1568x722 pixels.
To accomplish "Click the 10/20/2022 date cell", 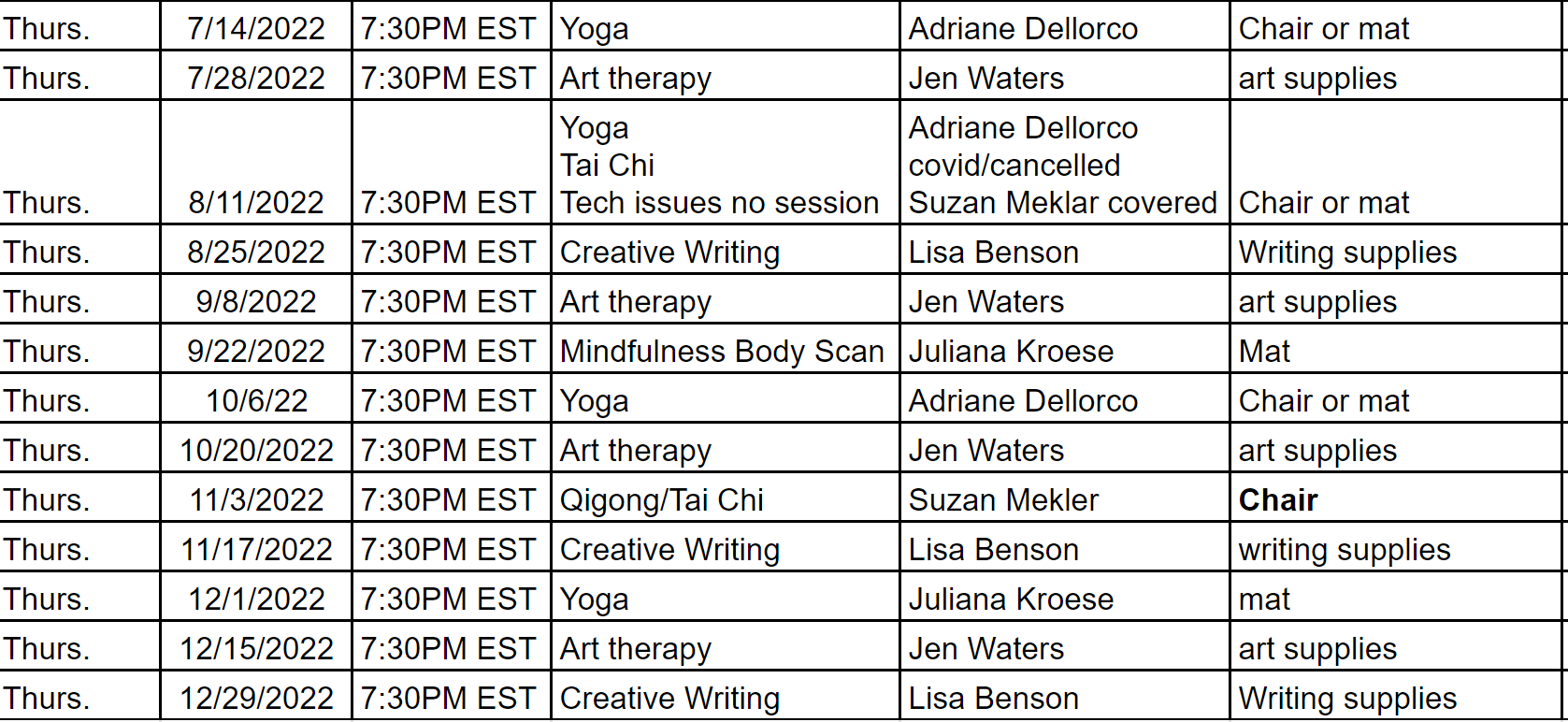I will coord(256,450).
